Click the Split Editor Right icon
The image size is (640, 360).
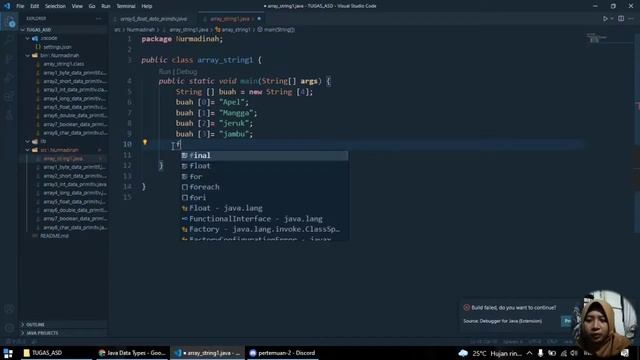point(621,19)
